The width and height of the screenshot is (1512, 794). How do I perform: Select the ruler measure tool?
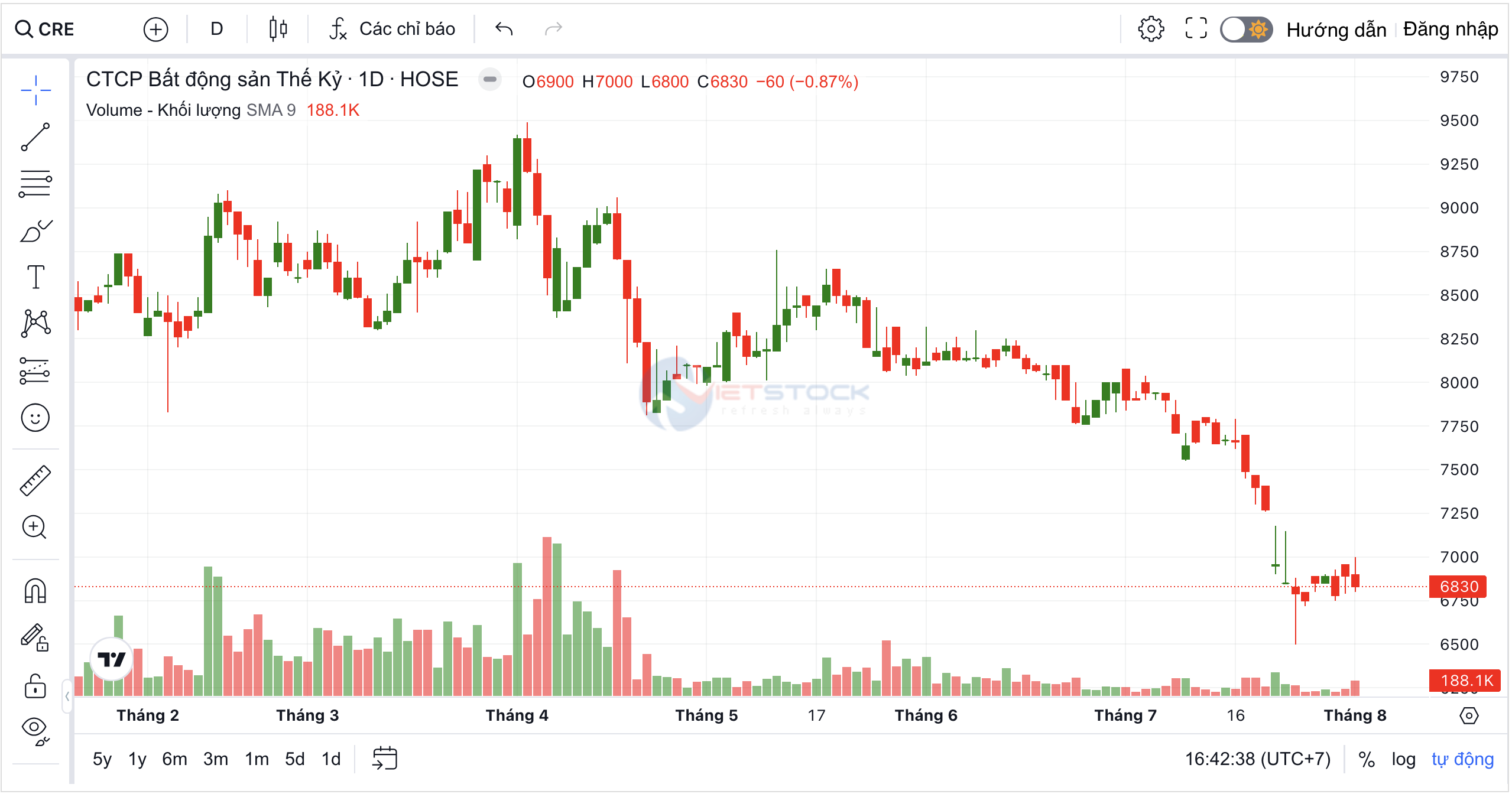point(35,480)
